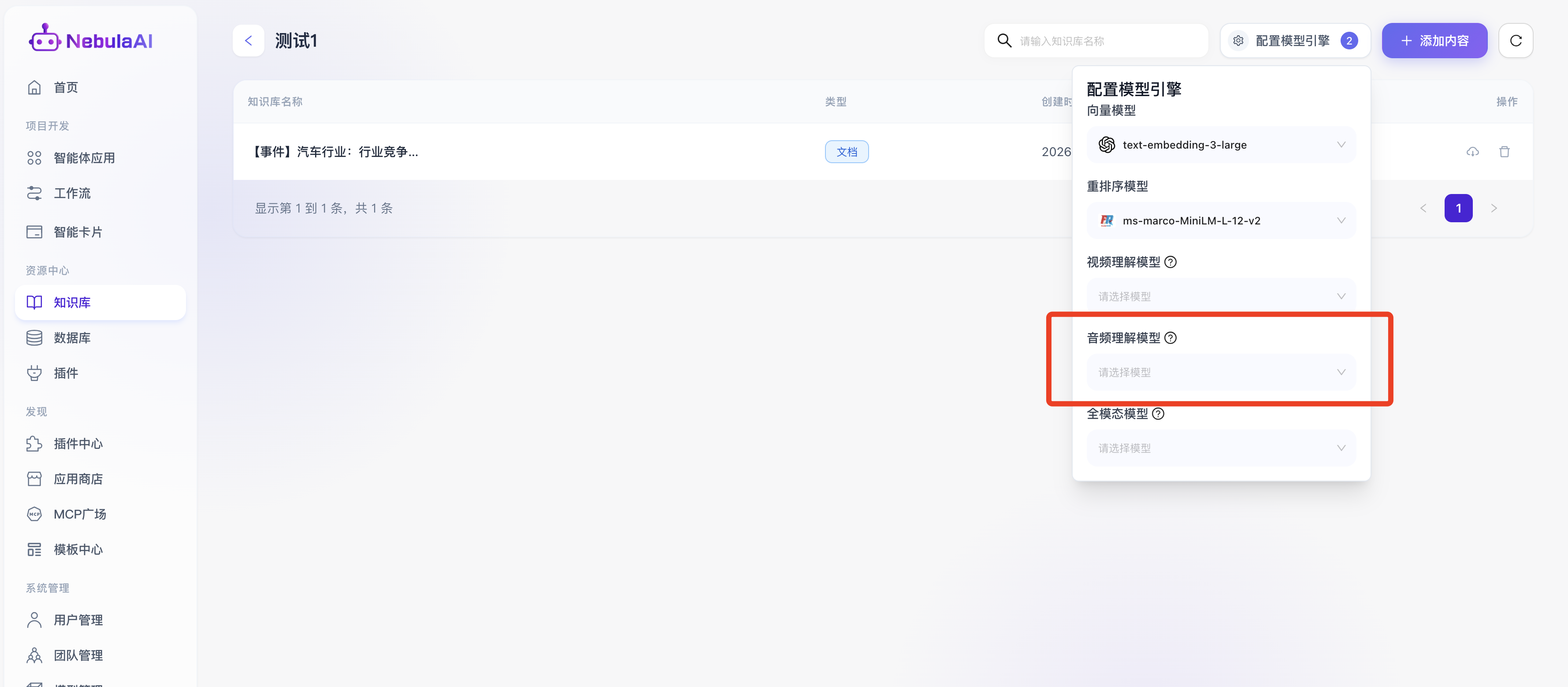Click the 配置模型引擎 button
Image resolution: width=1568 pixels, height=687 pixels.
click(1294, 41)
